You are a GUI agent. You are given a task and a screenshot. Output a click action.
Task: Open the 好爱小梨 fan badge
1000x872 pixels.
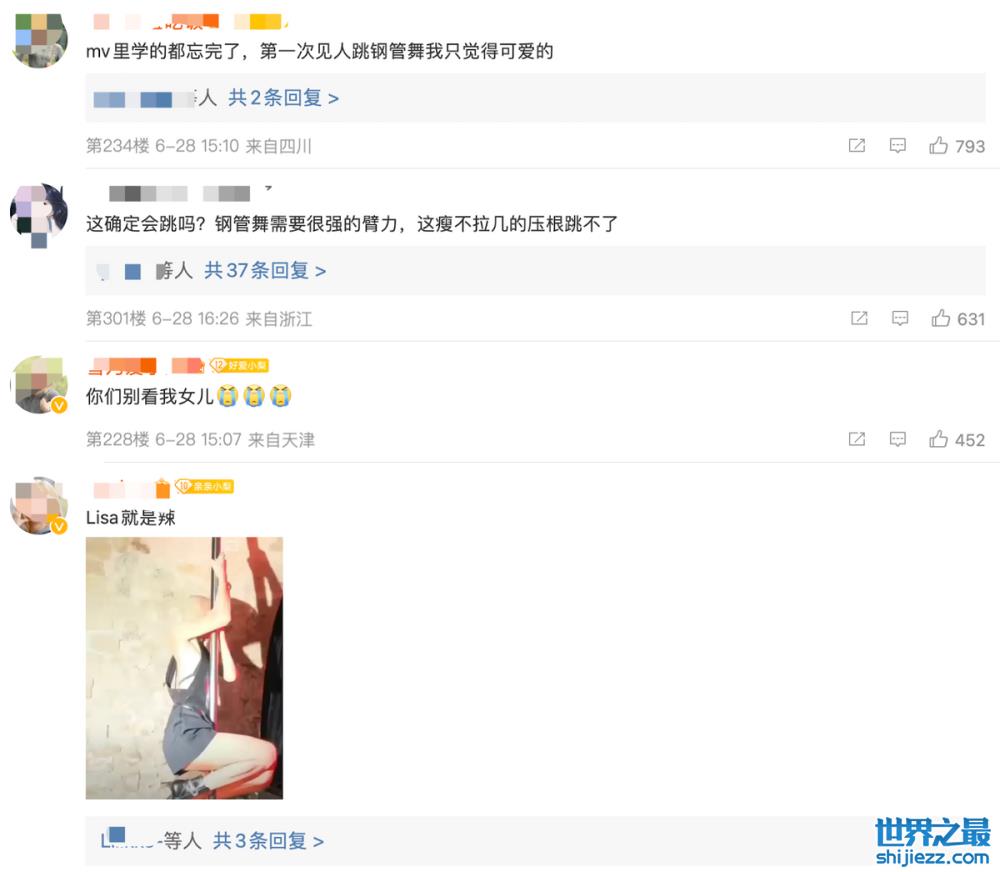(x=239, y=365)
